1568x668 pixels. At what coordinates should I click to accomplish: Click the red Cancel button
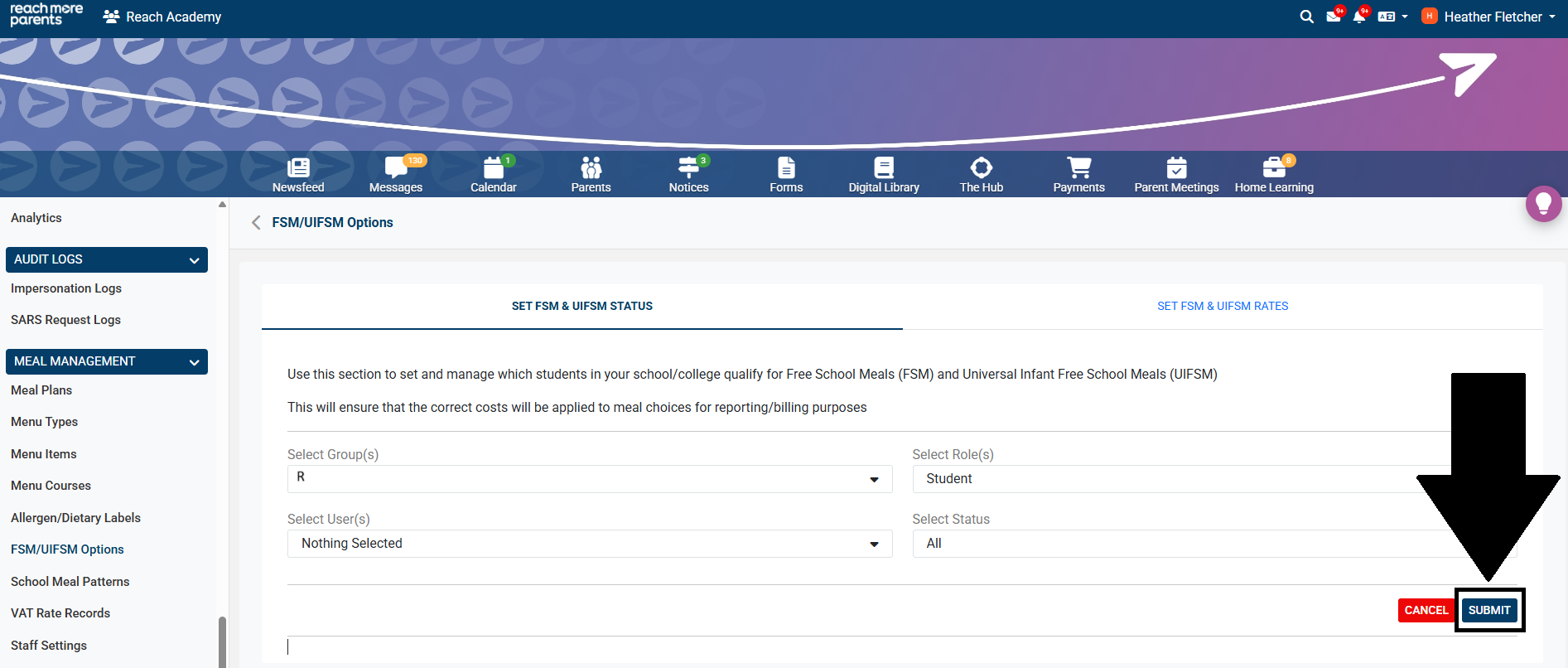pos(1426,610)
